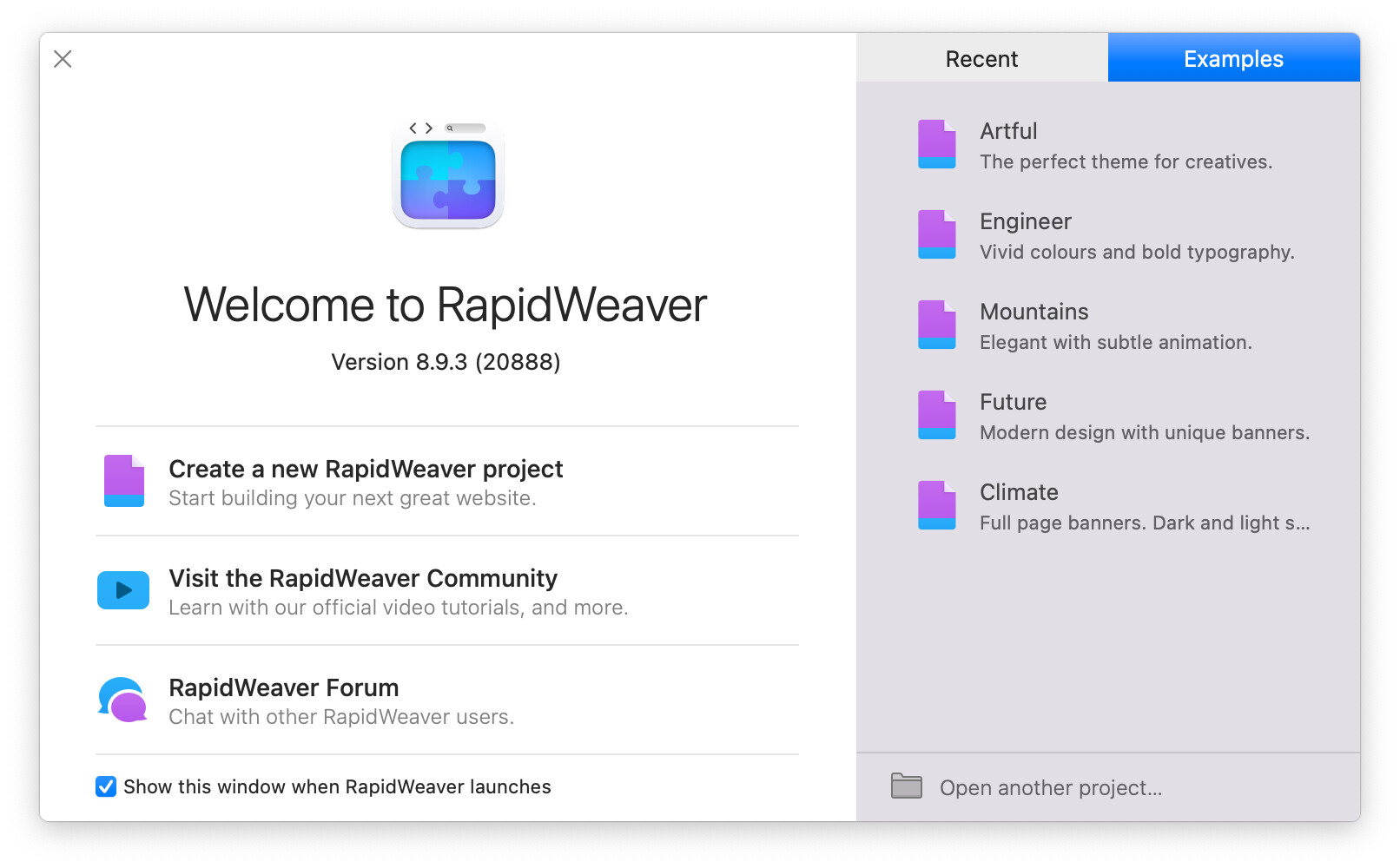Select the Climate example title
Viewport: 1400px width, 868px height.
coord(1019,492)
